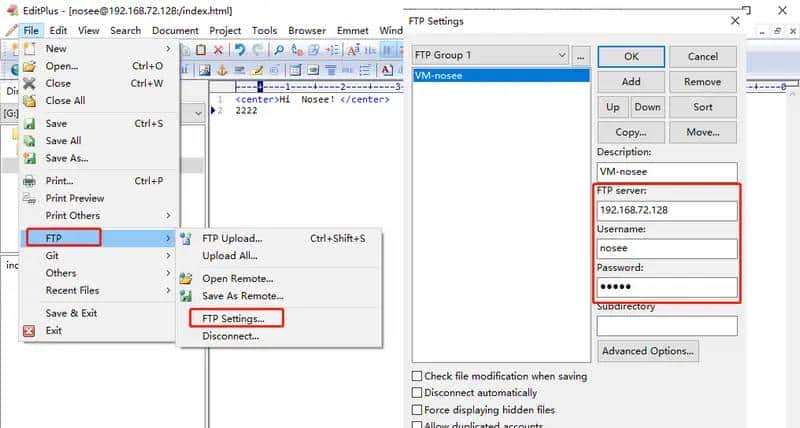This screenshot has width=800, height=428.
Task: Click Cancel in FTP Settings dialog
Action: point(703,57)
